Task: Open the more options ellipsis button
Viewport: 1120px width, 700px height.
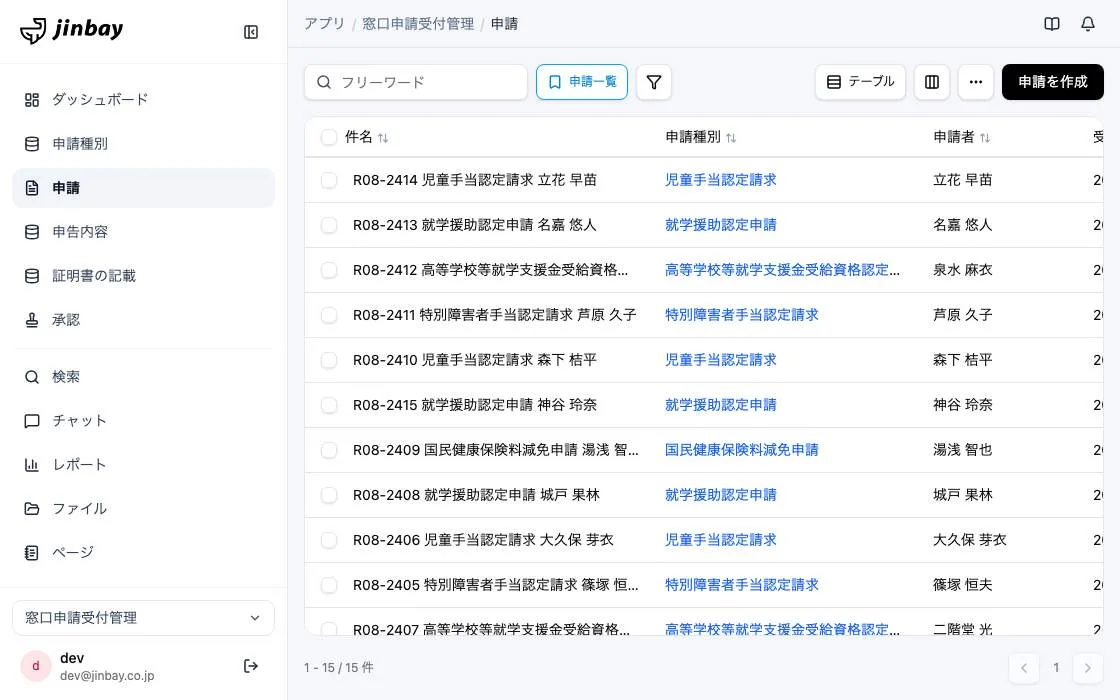Action: point(976,82)
